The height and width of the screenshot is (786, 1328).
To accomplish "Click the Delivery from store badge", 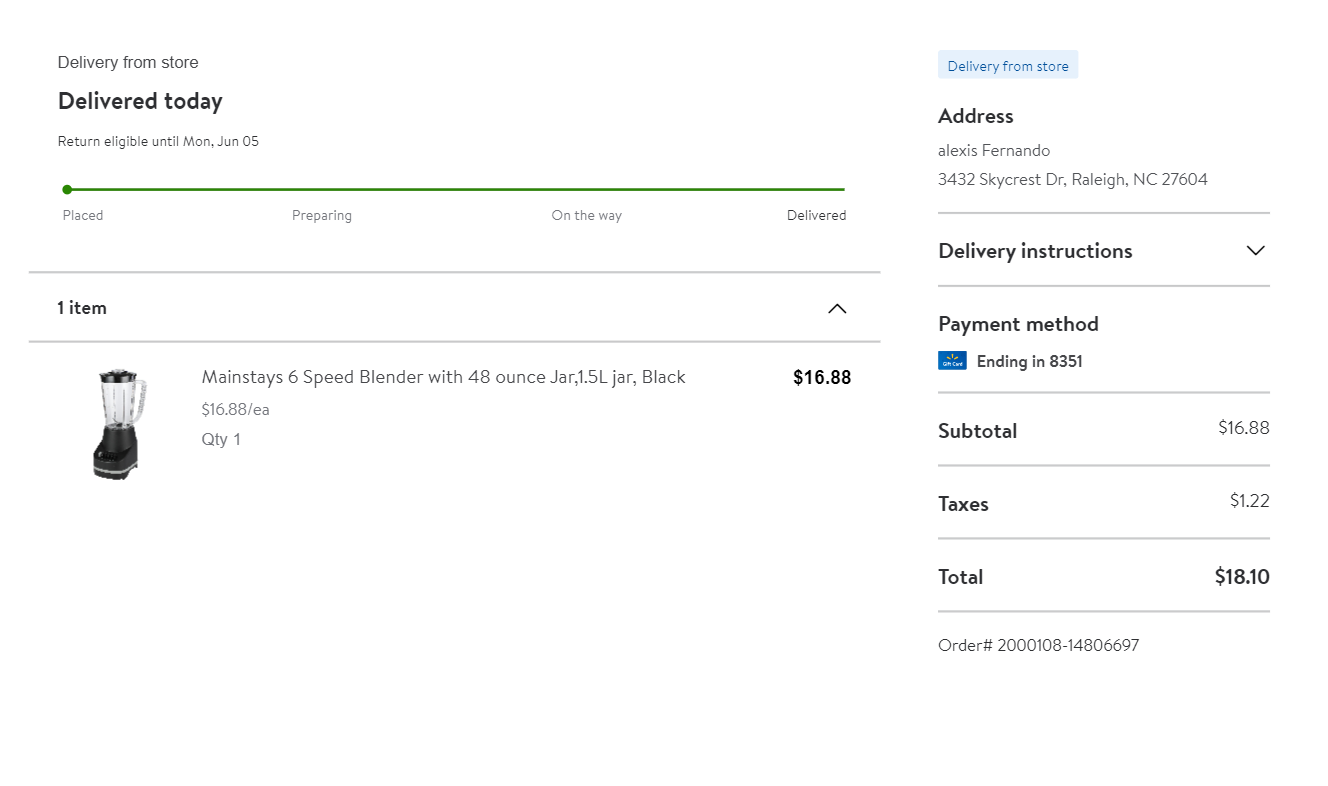I will 1008,66.
